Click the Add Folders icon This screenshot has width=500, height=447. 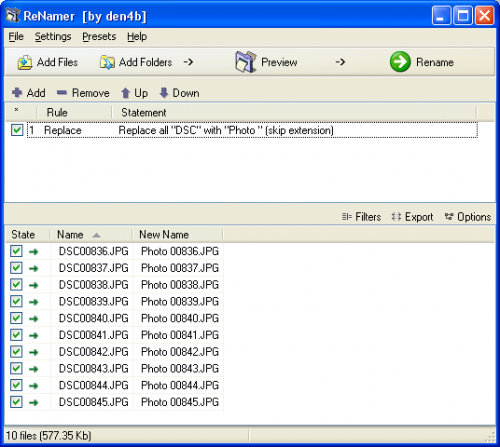(x=107, y=62)
